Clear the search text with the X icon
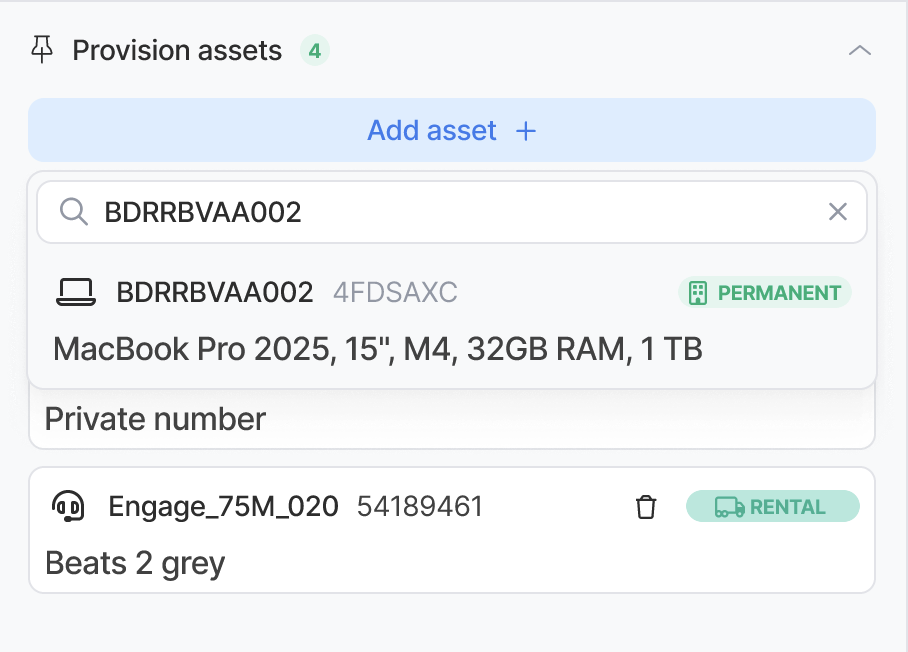The height and width of the screenshot is (652, 908). pos(837,212)
